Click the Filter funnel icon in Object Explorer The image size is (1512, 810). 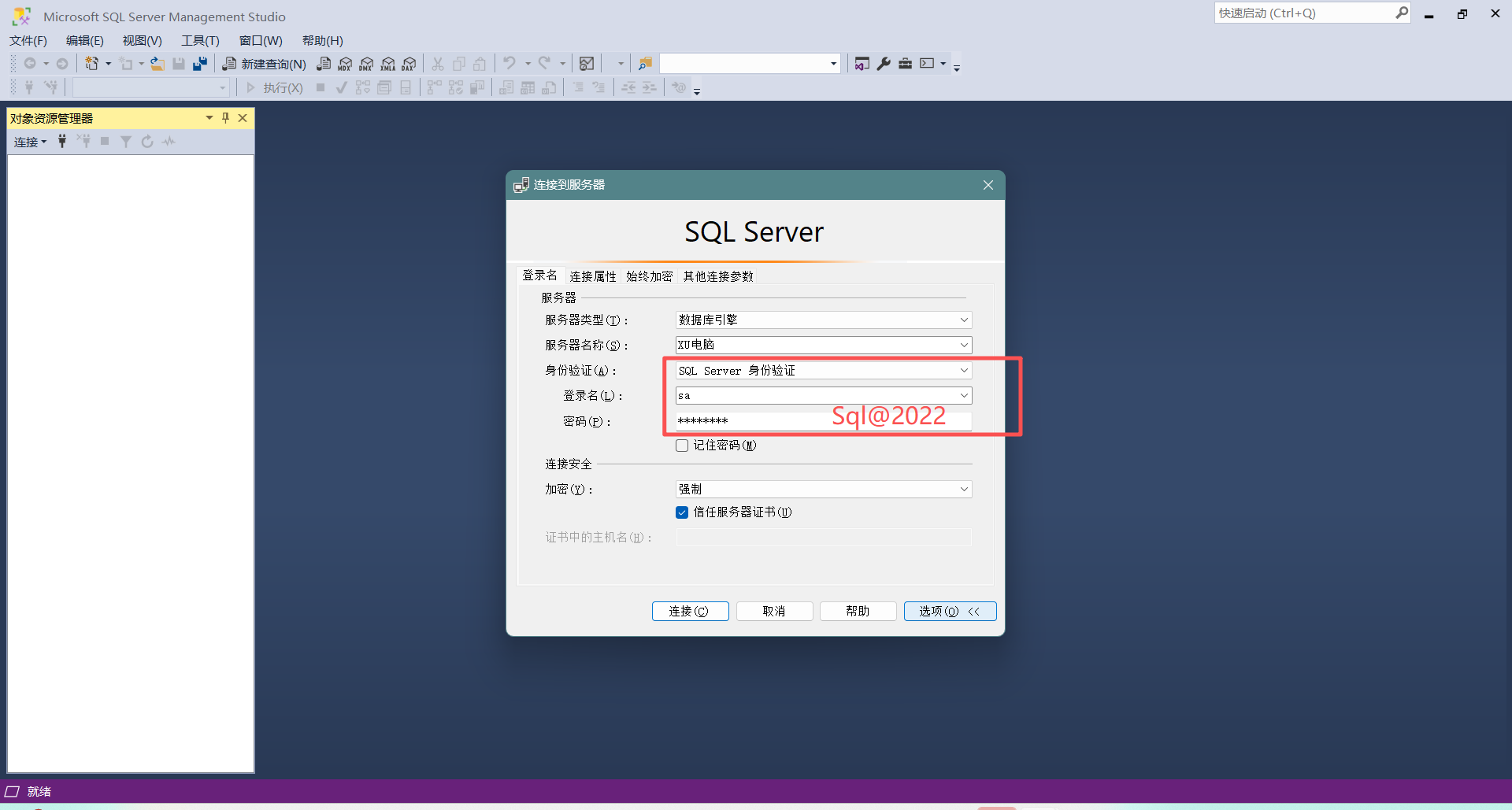[x=126, y=142]
